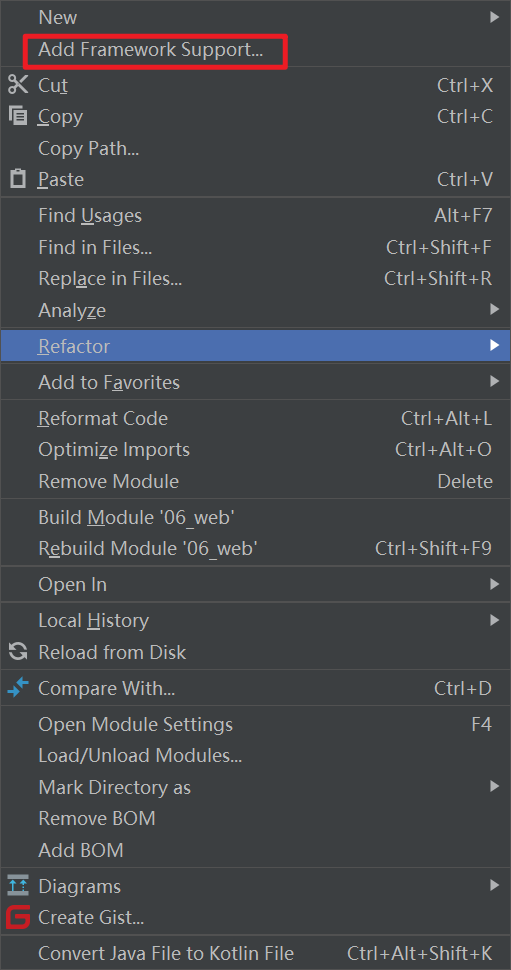Choose Create Gist...
511x970 pixels.
pyautogui.click(x=256, y=918)
